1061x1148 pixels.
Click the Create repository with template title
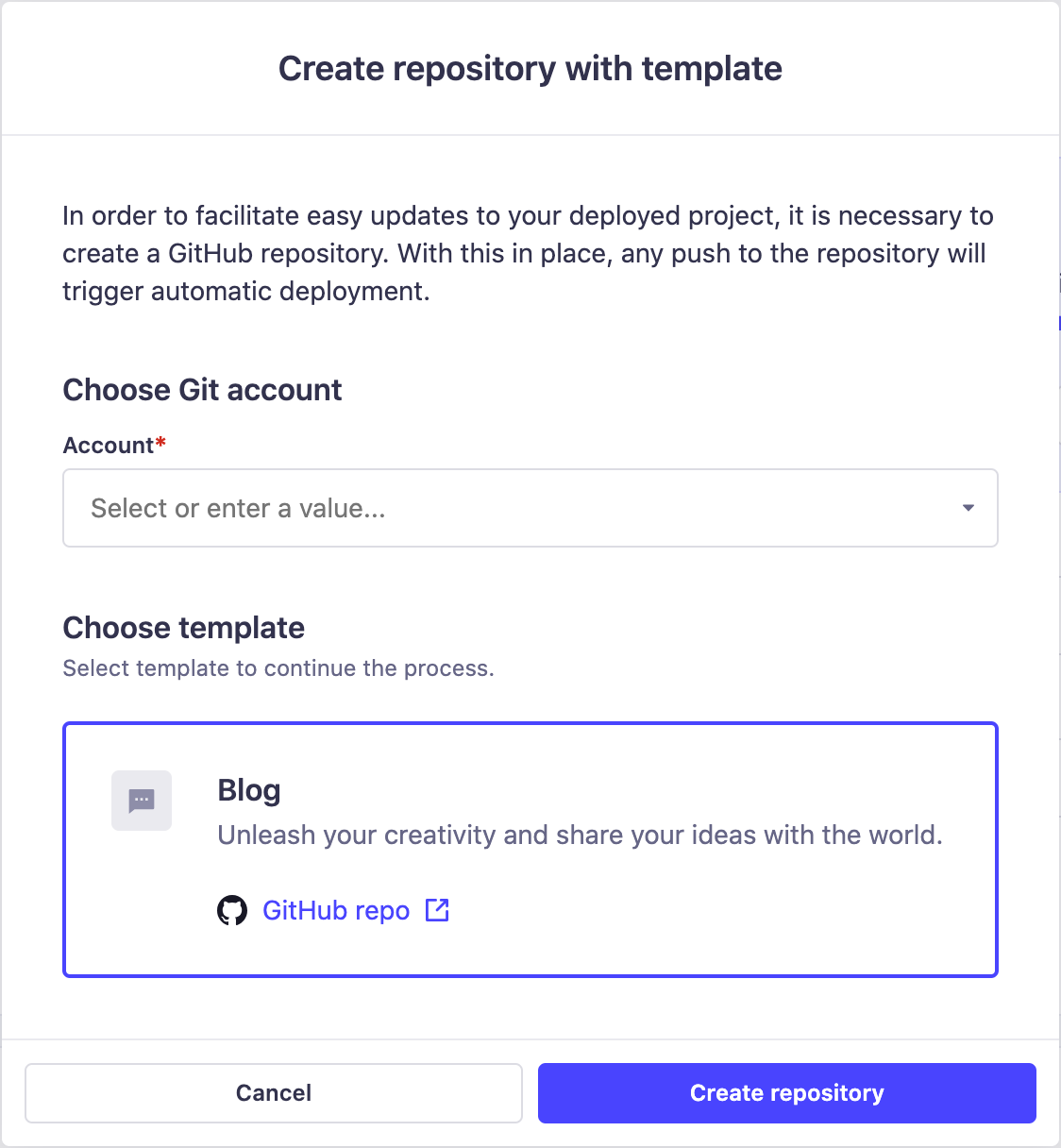coord(530,68)
